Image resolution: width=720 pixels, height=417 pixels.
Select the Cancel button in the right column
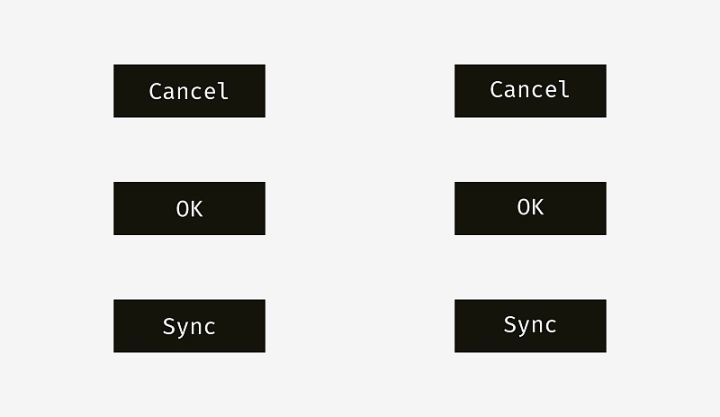pos(530,91)
